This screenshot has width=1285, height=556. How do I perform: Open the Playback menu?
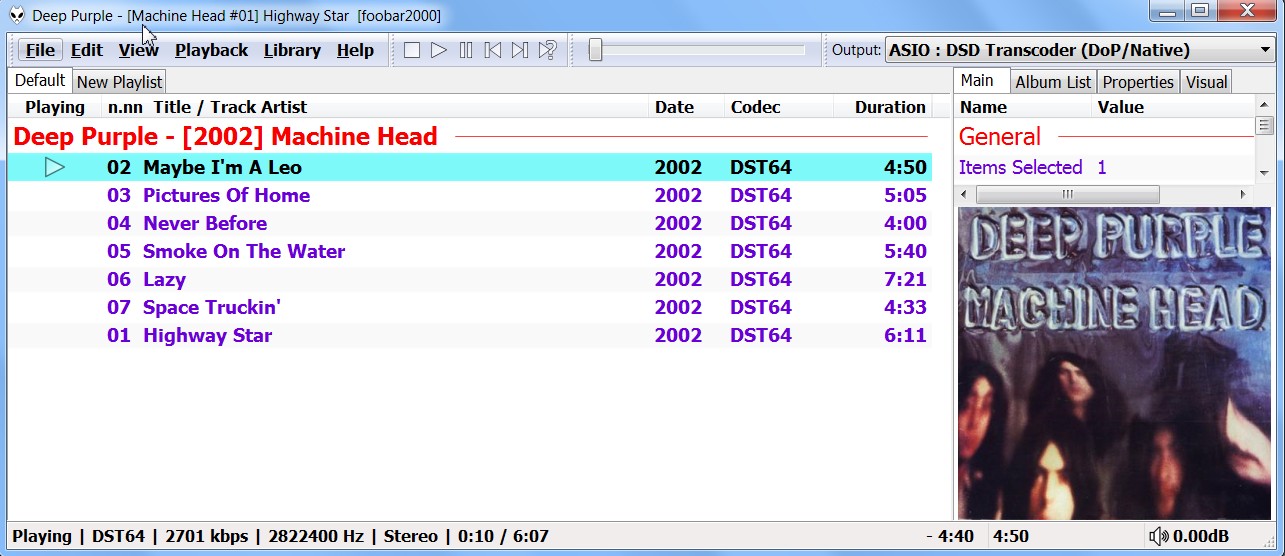click(211, 50)
